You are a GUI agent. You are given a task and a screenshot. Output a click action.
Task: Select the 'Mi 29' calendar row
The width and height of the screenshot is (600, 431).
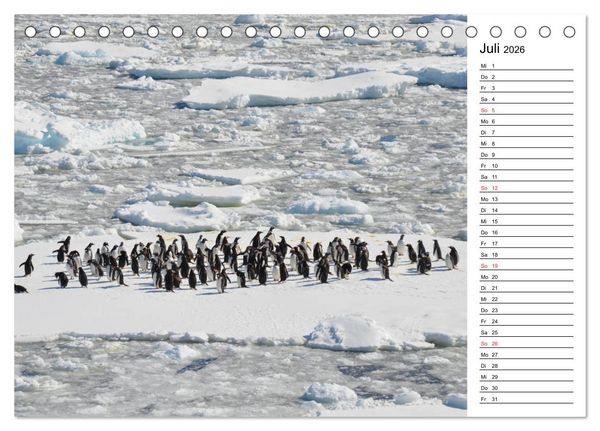(x=527, y=377)
